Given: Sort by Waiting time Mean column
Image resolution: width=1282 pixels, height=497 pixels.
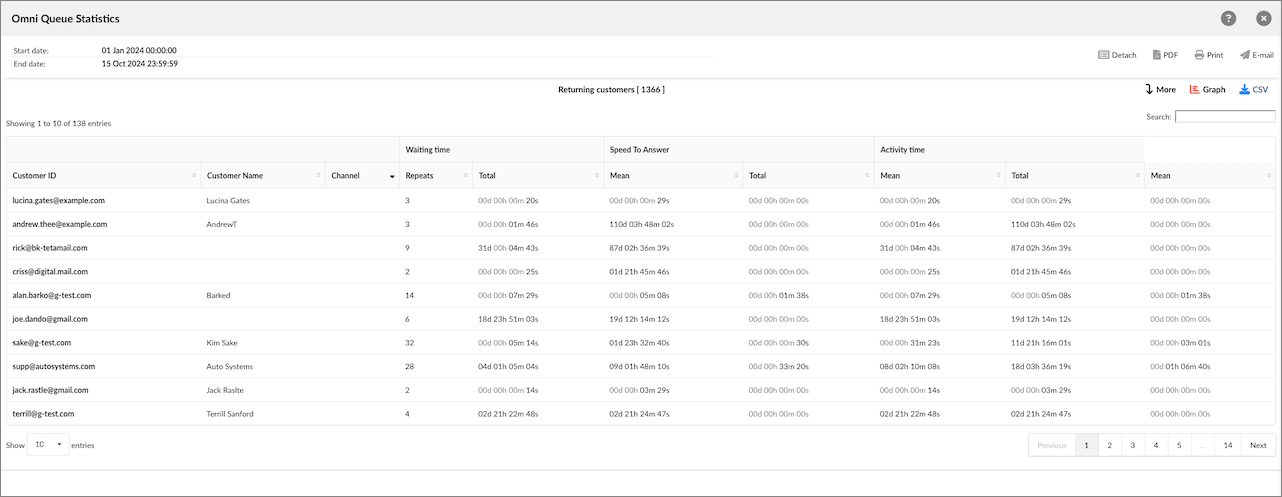Looking at the screenshot, I should 673,175.
